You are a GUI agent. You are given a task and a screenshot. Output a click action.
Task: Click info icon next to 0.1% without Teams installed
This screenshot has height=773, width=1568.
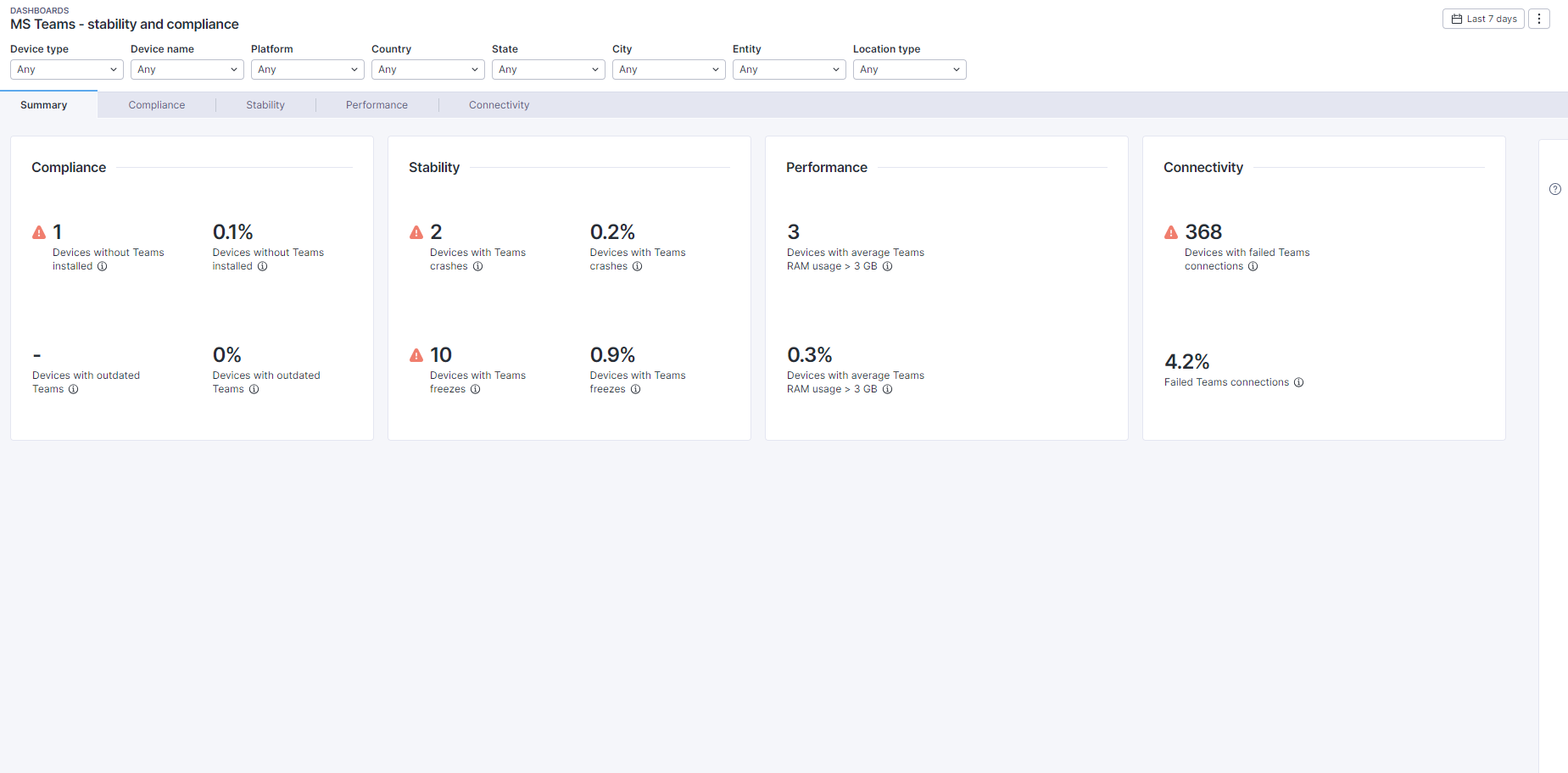coord(263,266)
